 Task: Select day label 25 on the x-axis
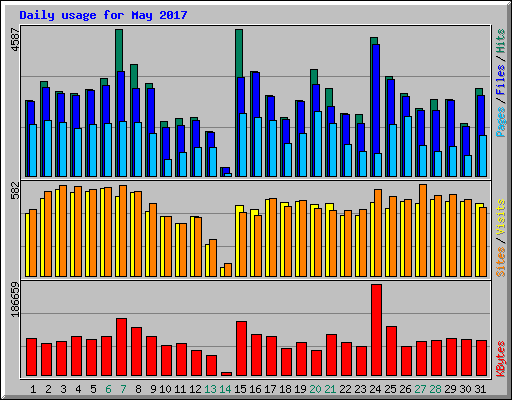click(x=390, y=389)
